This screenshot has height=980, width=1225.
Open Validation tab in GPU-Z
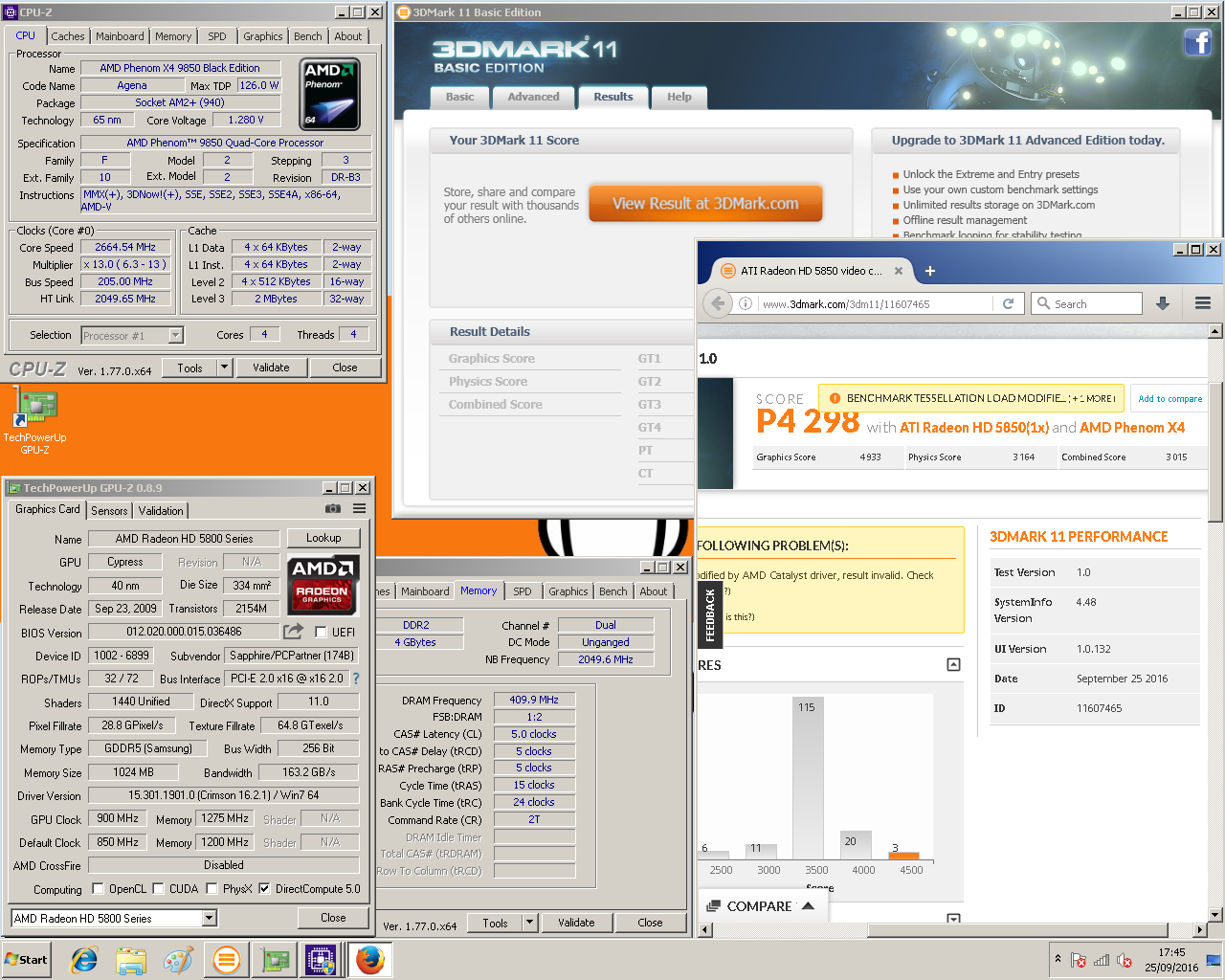tap(161, 511)
